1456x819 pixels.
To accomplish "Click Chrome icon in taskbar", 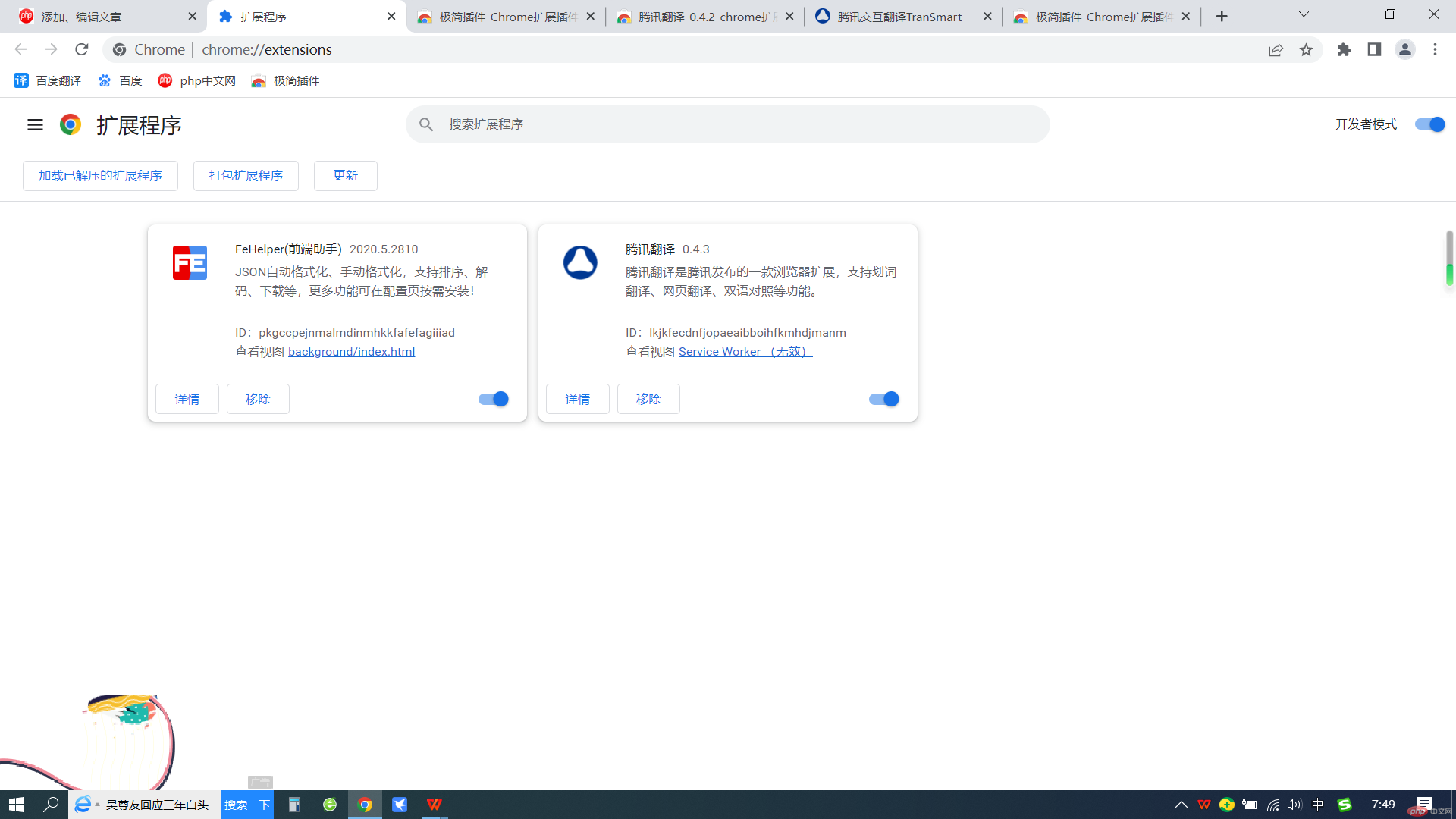I will (x=365, y=805).
